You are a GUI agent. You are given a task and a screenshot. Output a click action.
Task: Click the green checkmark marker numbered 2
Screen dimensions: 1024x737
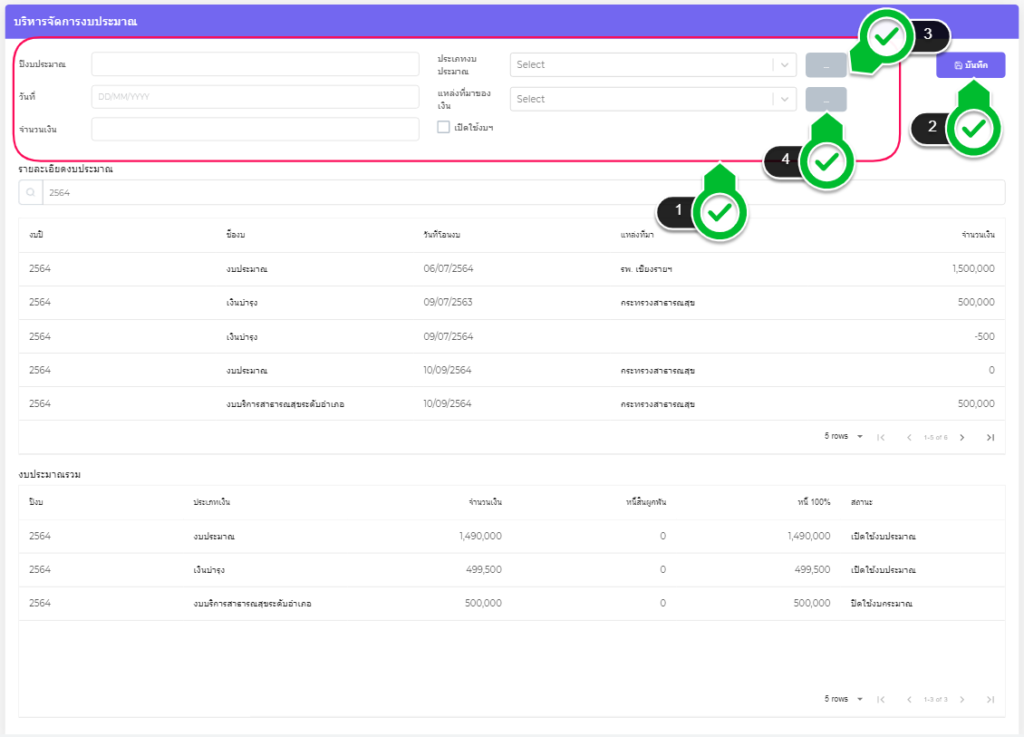tap(974, 127)
